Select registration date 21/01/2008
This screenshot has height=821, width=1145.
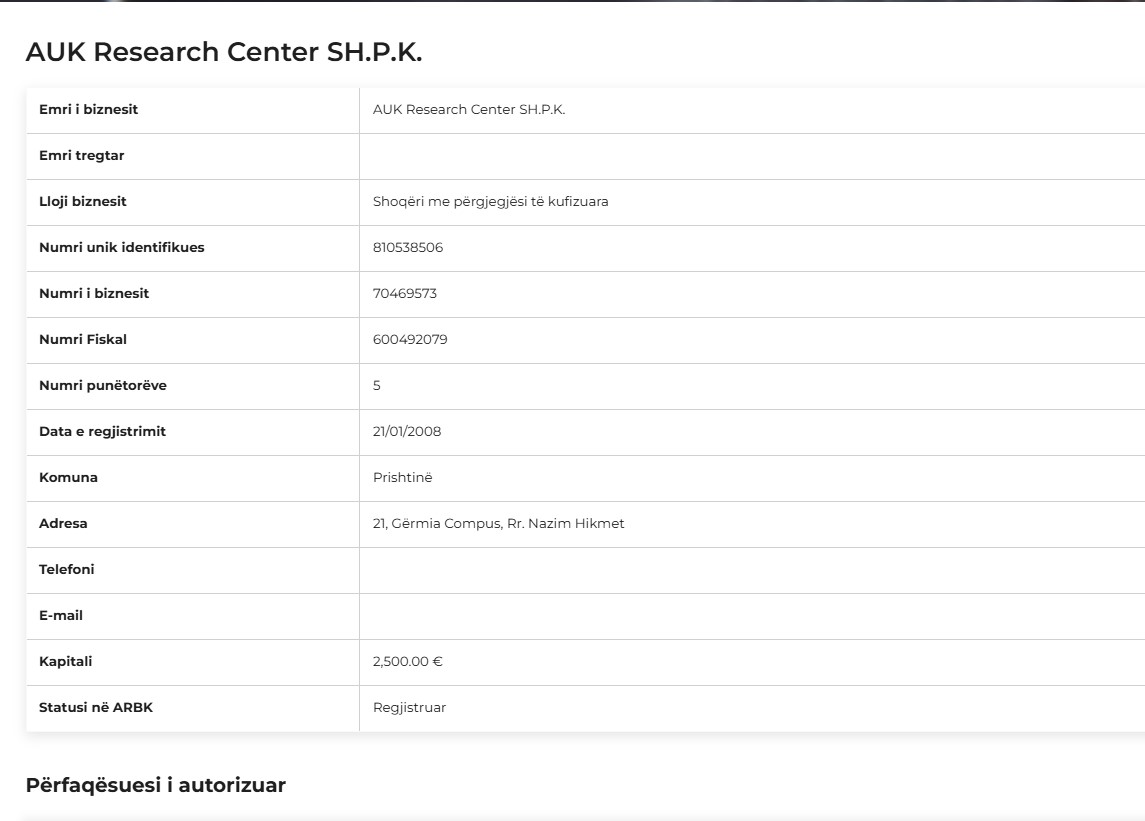point(407,432)
